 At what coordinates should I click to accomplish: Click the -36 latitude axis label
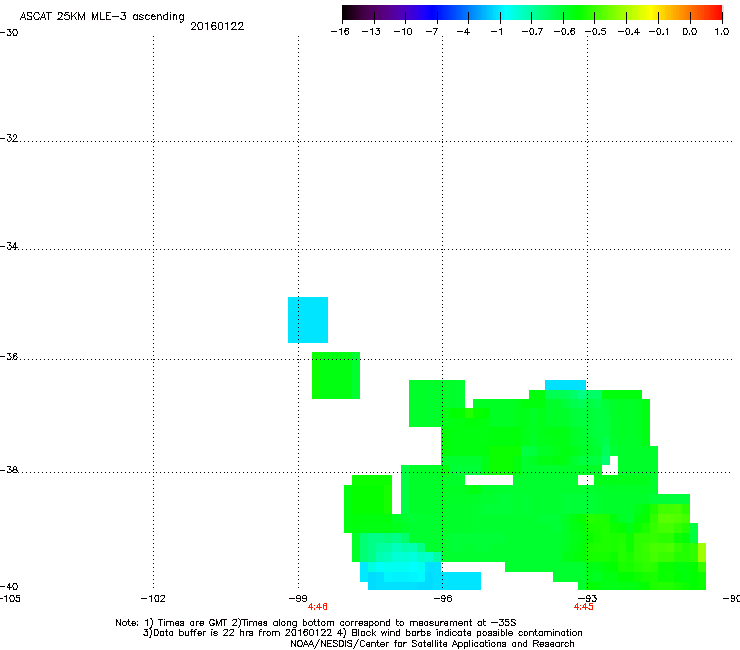(8, 356)
